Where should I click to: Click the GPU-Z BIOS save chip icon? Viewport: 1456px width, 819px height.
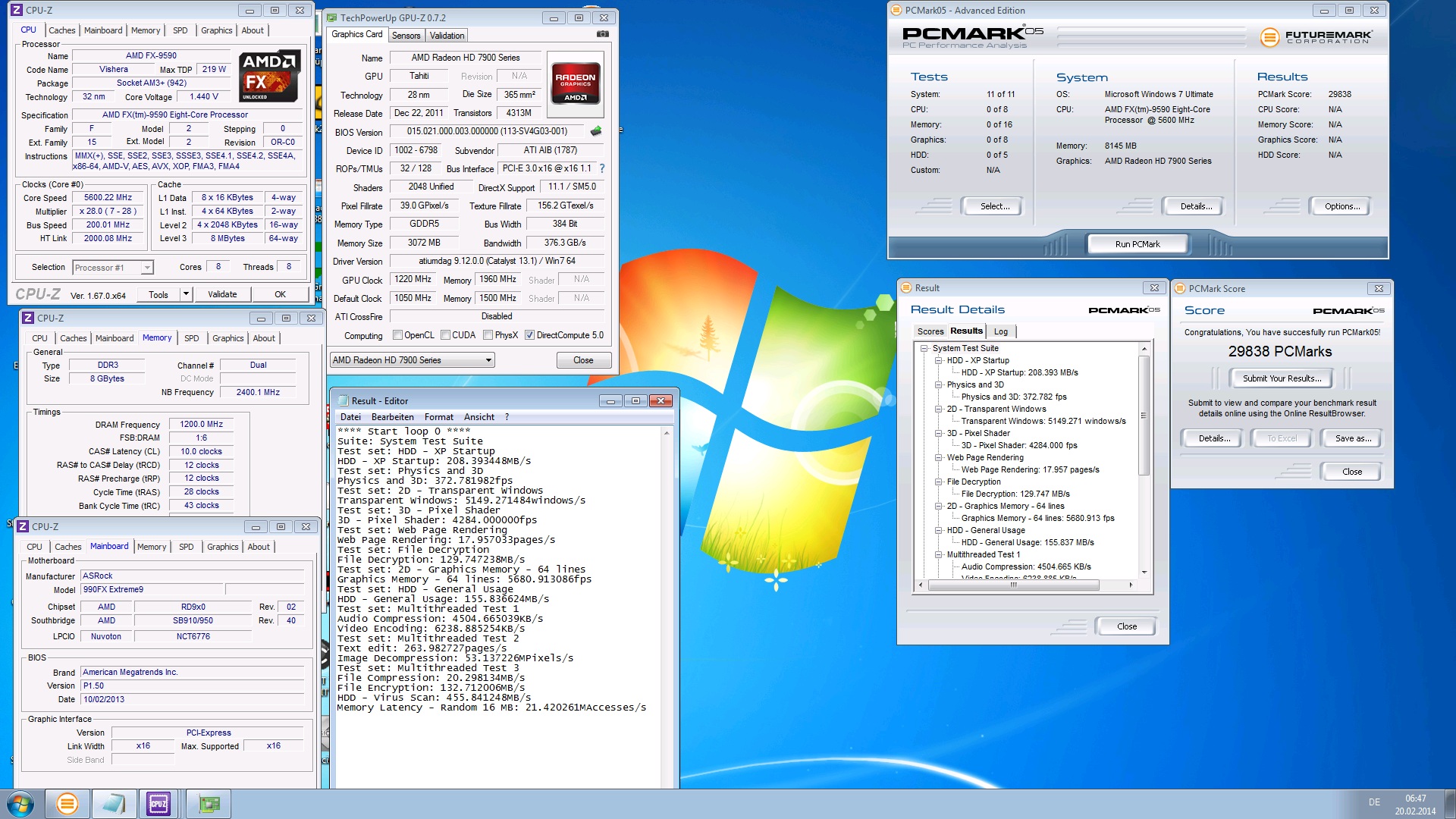click(x=596, y=131)
